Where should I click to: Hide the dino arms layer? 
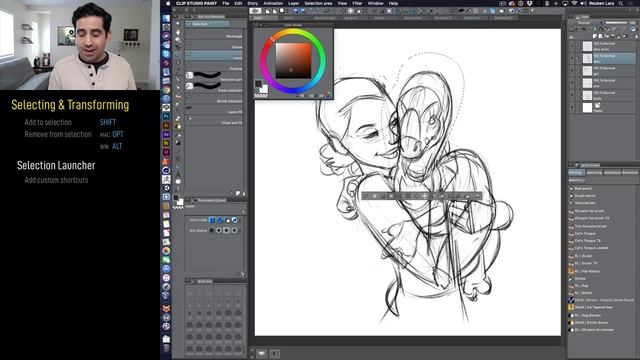coord(571,46)
